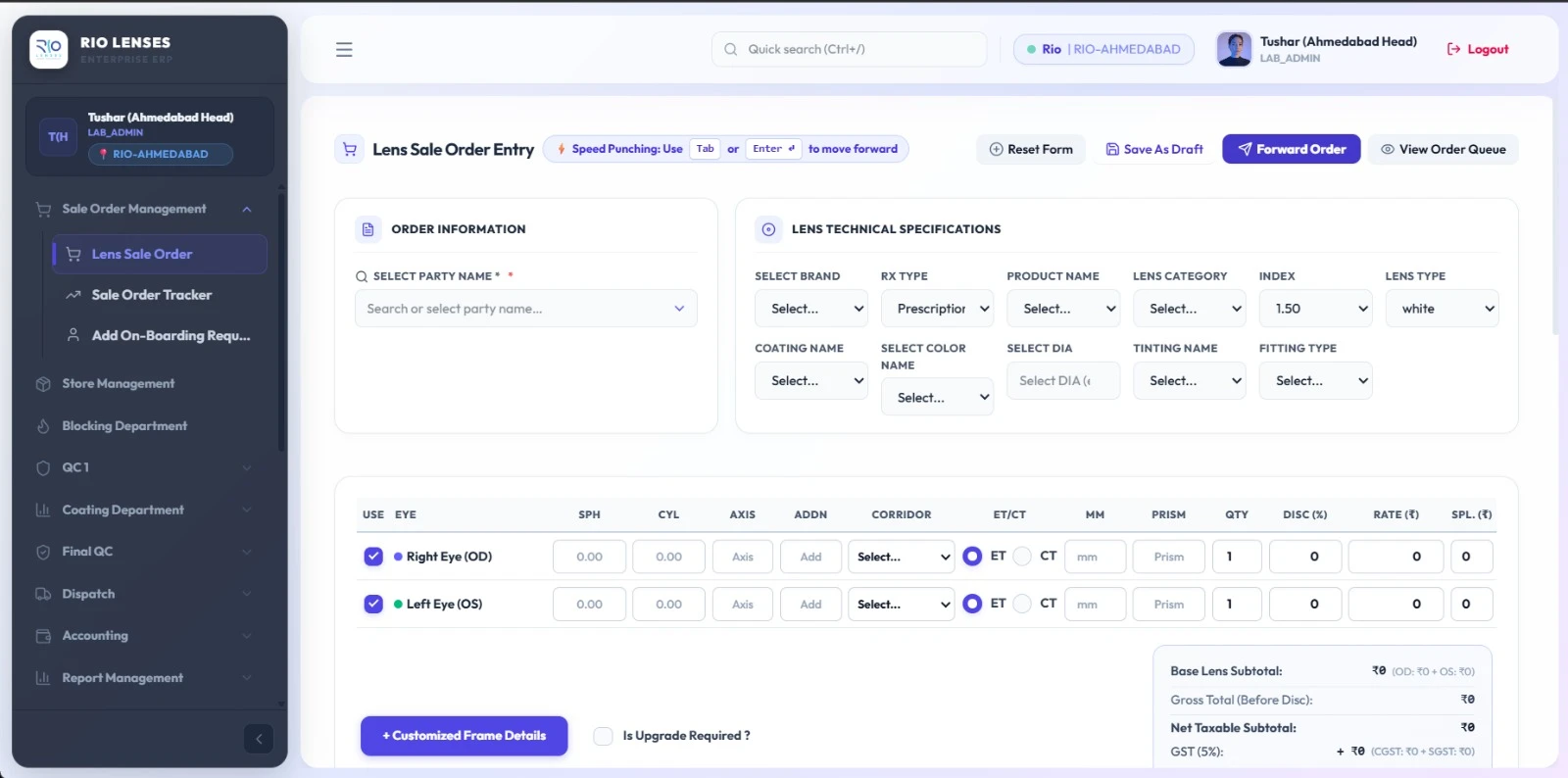The width and height of the screenshot is (1568, 778).
Task: Collapse sidebar using the chevron arrow button
Action: [259, 739]
